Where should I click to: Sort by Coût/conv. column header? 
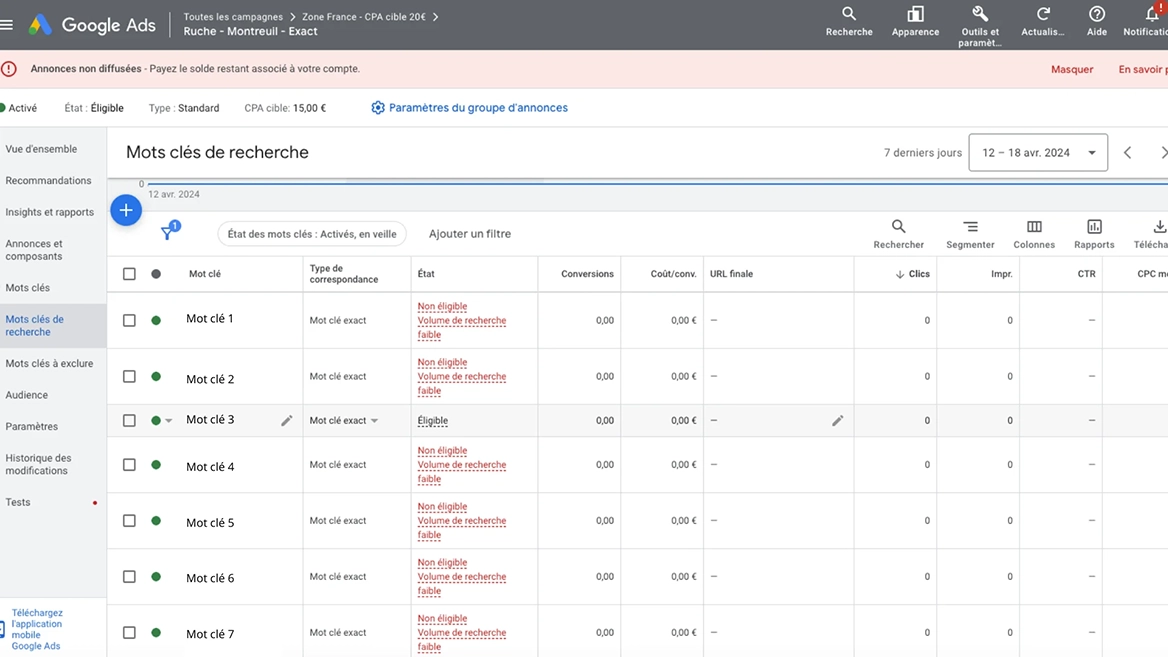[673, 274]
